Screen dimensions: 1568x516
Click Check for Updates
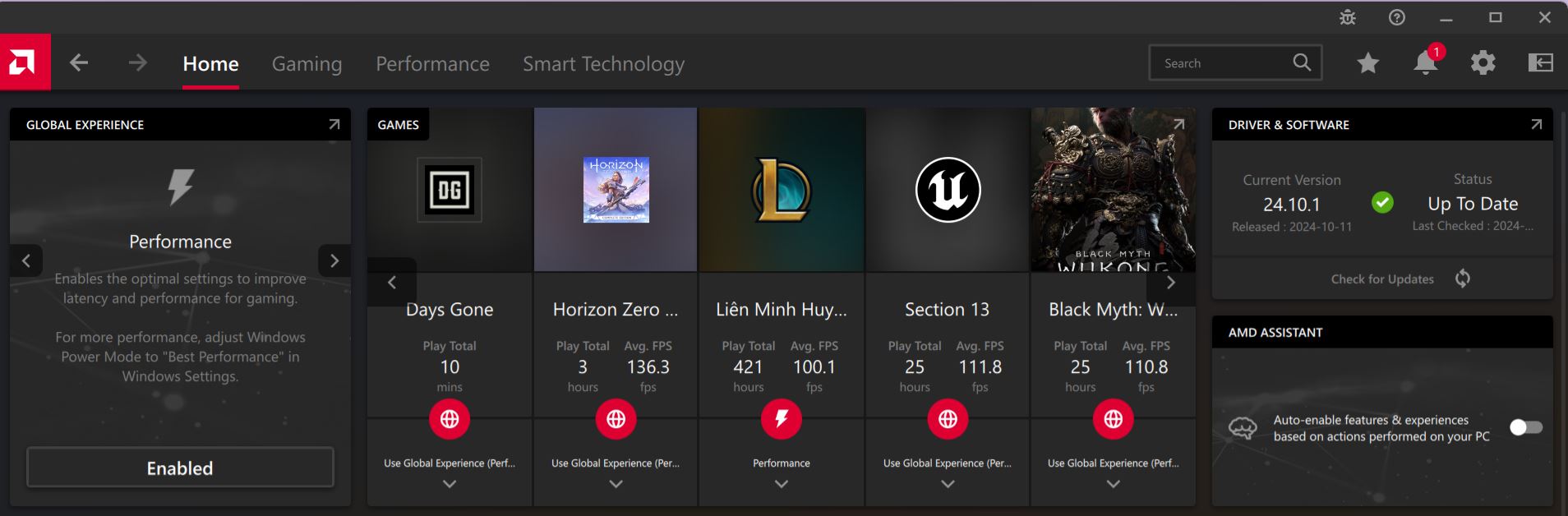point(1382,279)
